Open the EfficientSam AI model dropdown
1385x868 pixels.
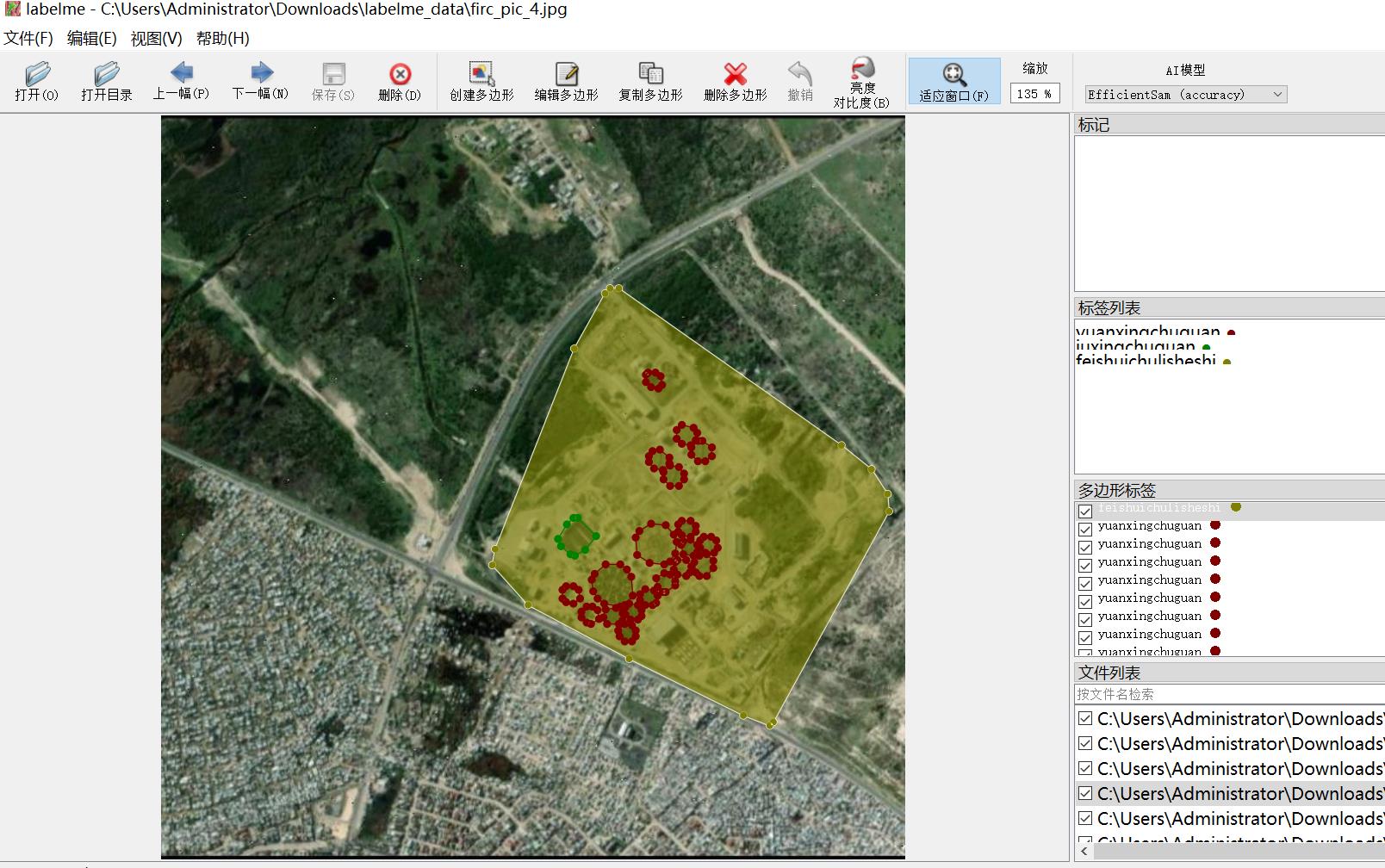pos(1185,95)
